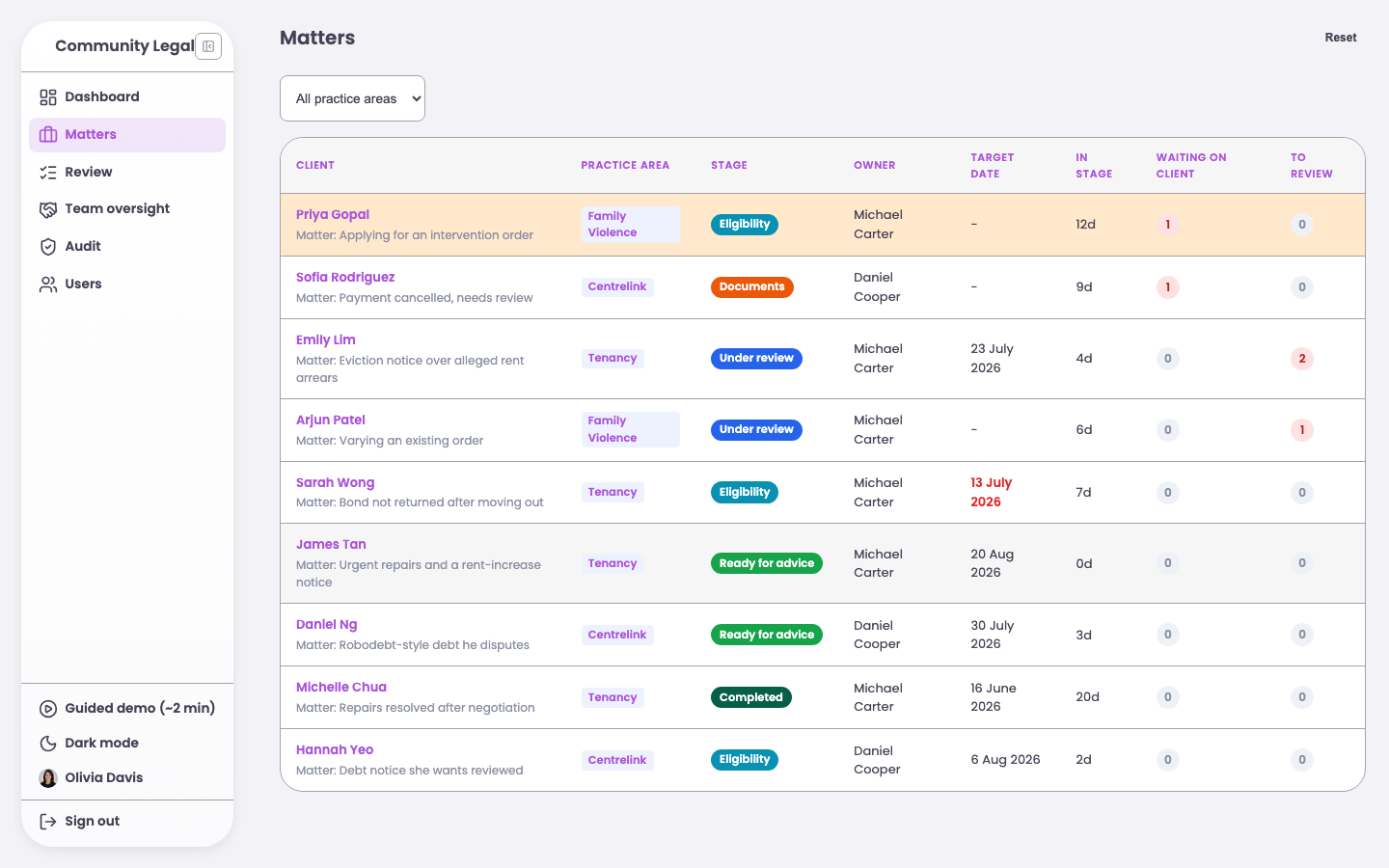Open Sofia Rodriguez matter
The image size is (1389, 868).
(x=345, y=278)
